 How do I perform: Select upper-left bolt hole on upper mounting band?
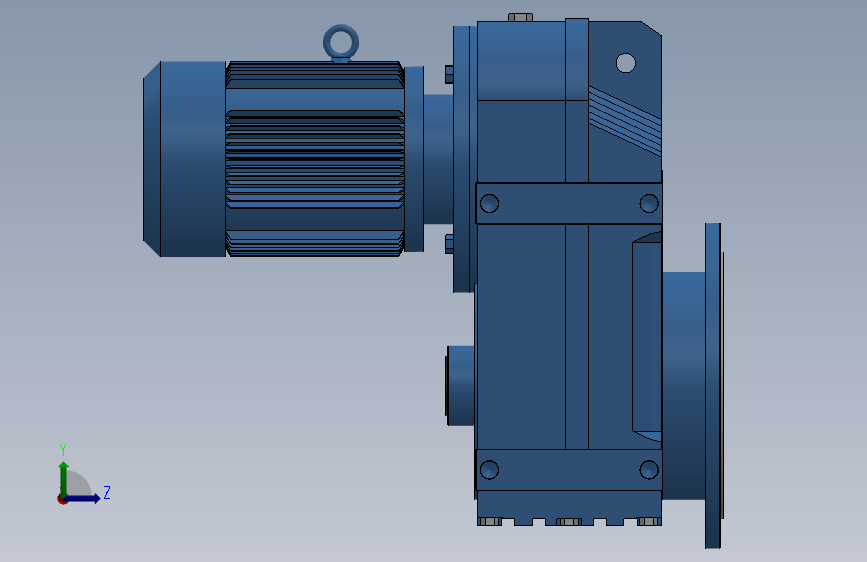(489, 204)
